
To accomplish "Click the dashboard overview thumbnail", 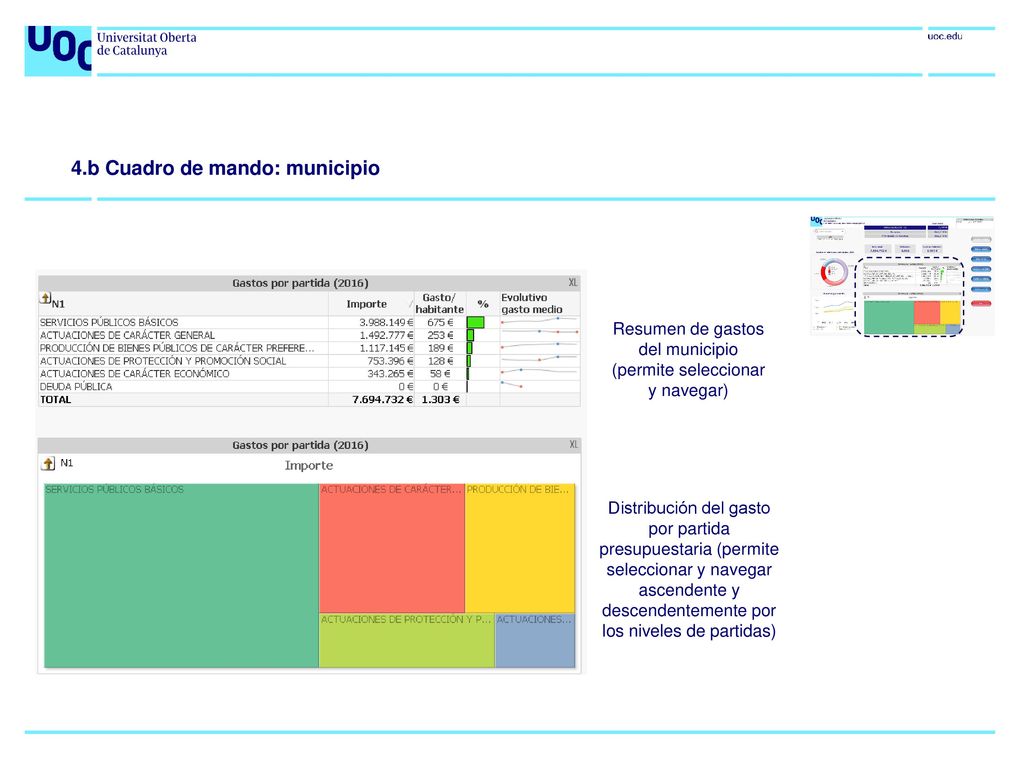I will [902, 276].
